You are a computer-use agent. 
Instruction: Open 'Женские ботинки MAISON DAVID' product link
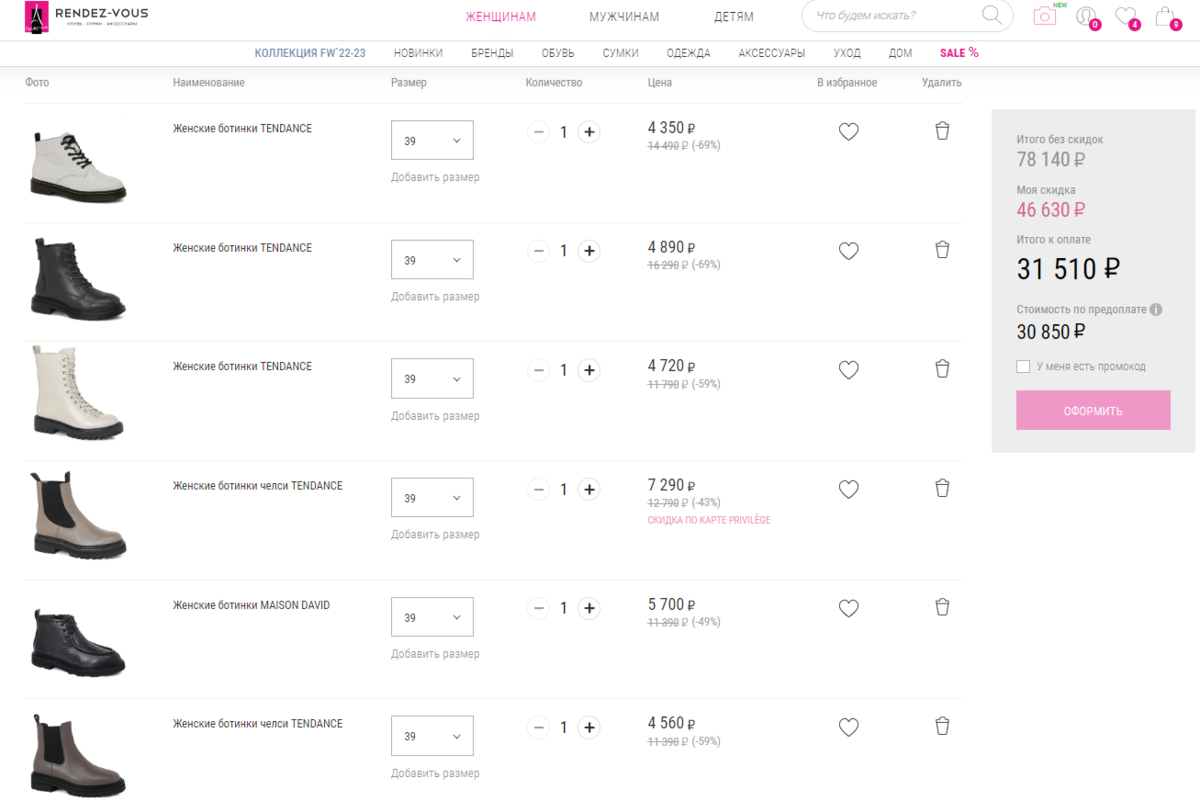point(251,605)
